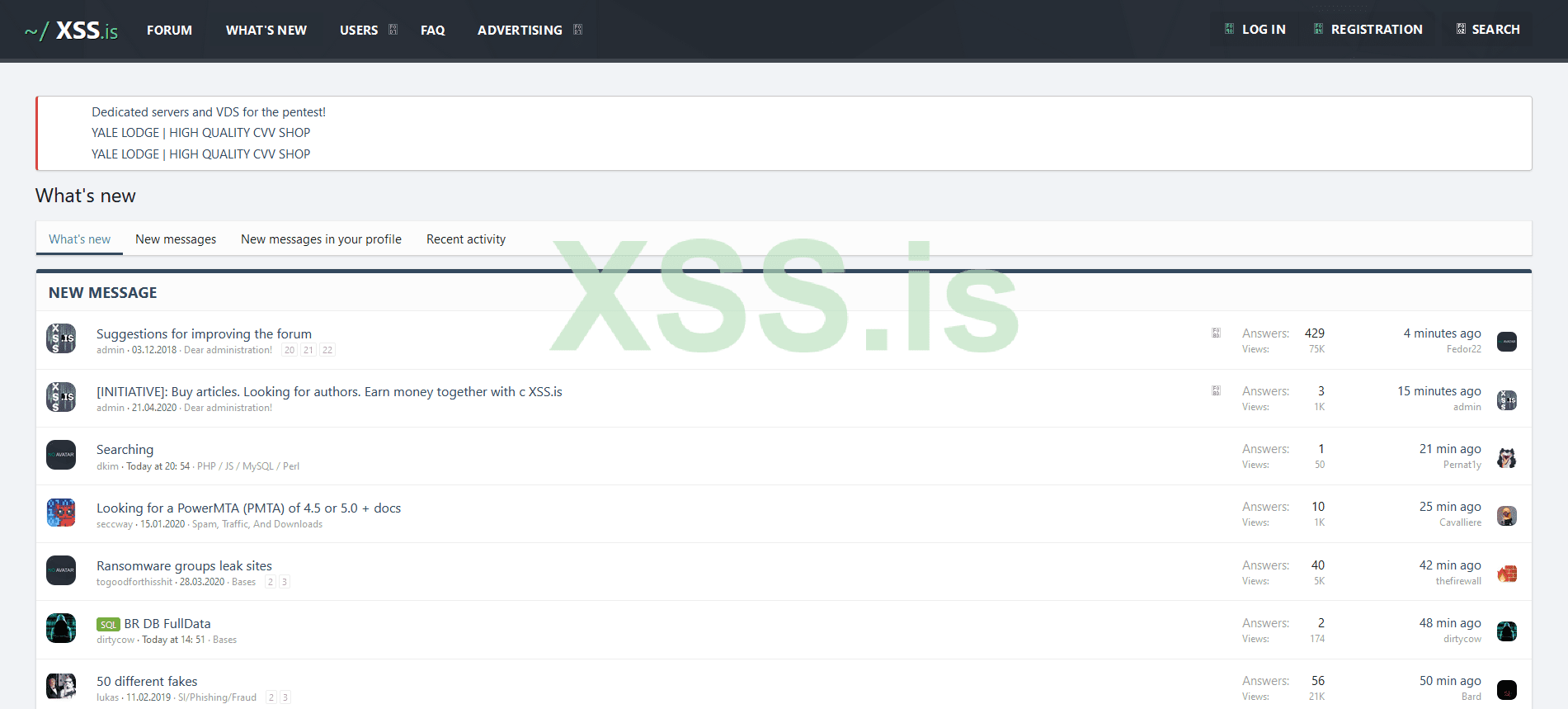The width and height of the screenshot is (1568, 709).
Task: Click the XSS.is logo in the header
Action: tap(71, 31)
